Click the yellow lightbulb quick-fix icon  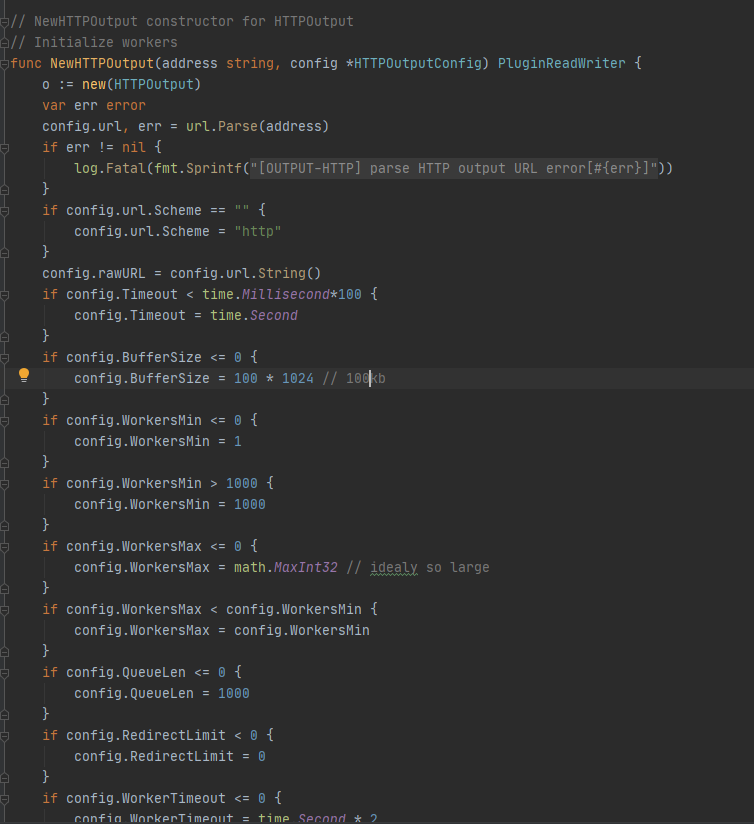point(24,375)
